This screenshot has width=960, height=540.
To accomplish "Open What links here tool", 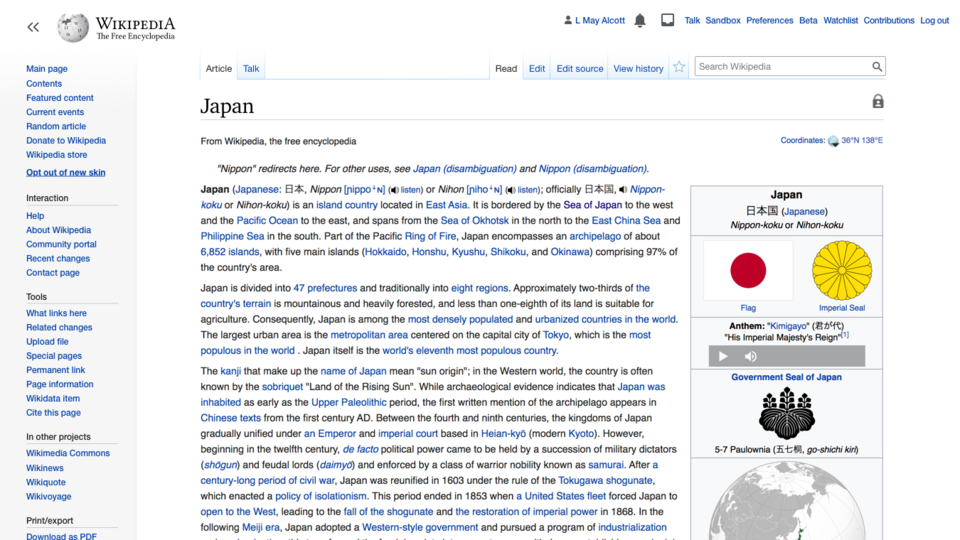I will point(56,313).
